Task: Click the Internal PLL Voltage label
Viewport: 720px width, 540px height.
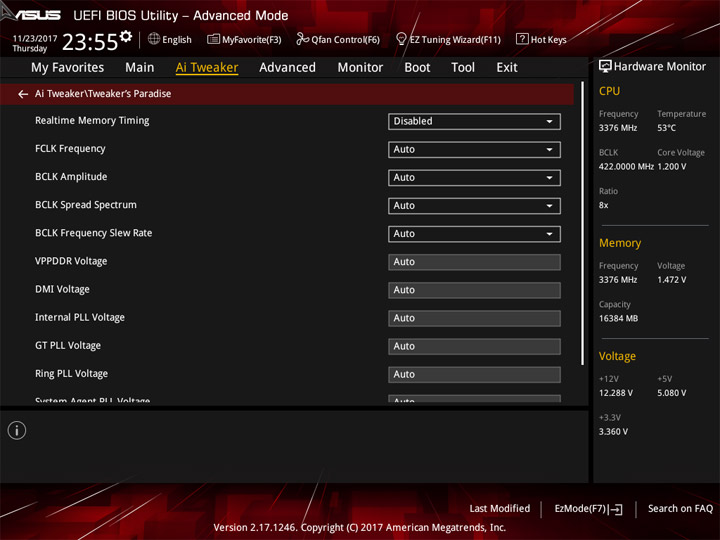Action: [80, 317]
